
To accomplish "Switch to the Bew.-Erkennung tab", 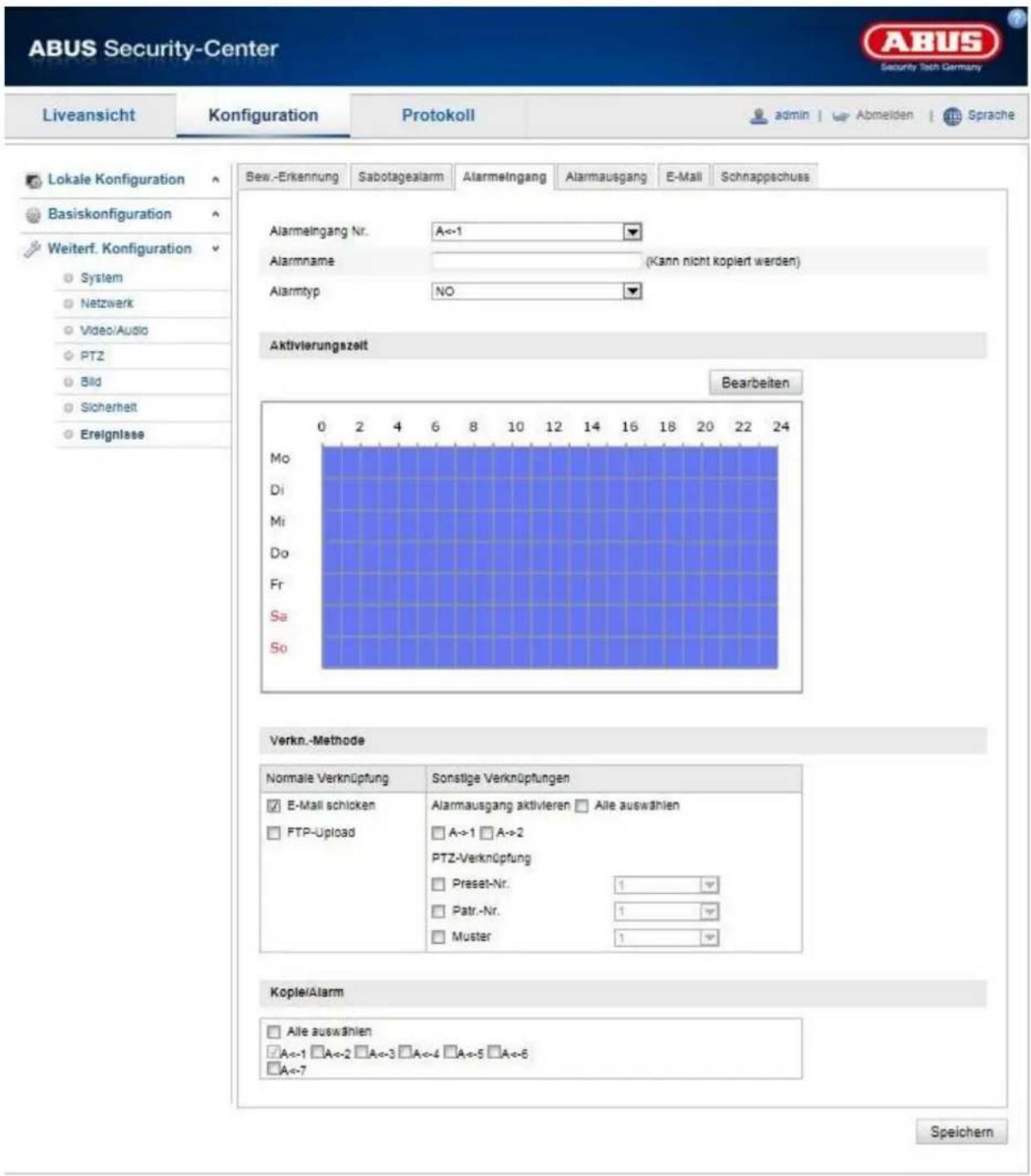I will coord(292,177).
